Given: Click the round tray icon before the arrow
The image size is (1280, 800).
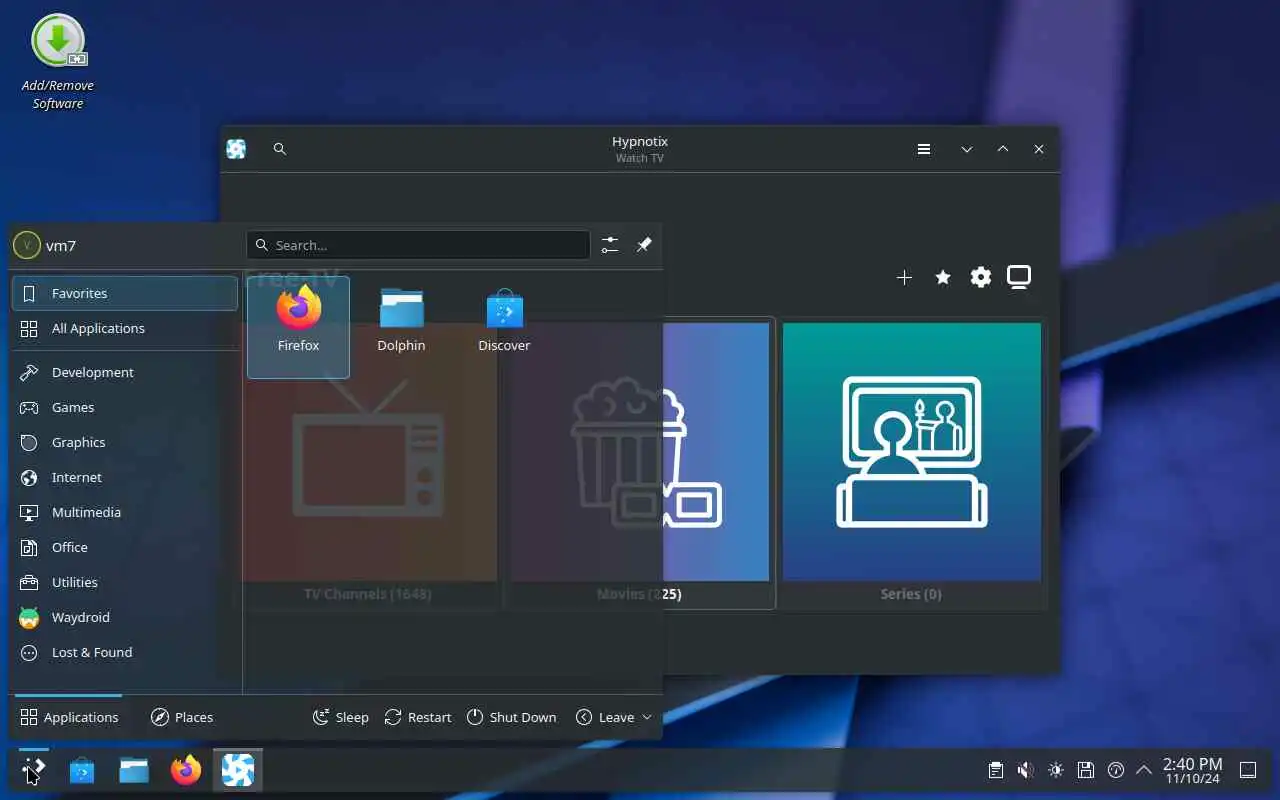Looking at the screenshot, I should (x=1116, y=770).
